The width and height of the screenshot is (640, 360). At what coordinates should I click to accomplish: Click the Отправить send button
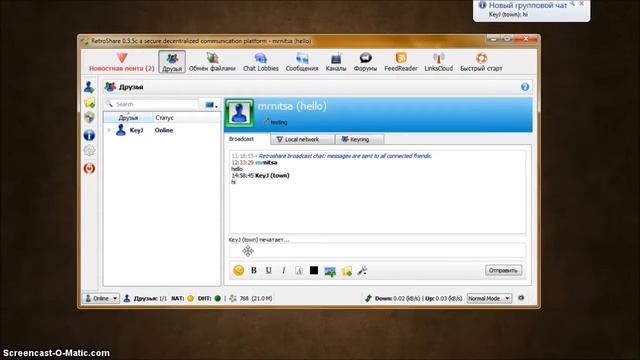503,270
